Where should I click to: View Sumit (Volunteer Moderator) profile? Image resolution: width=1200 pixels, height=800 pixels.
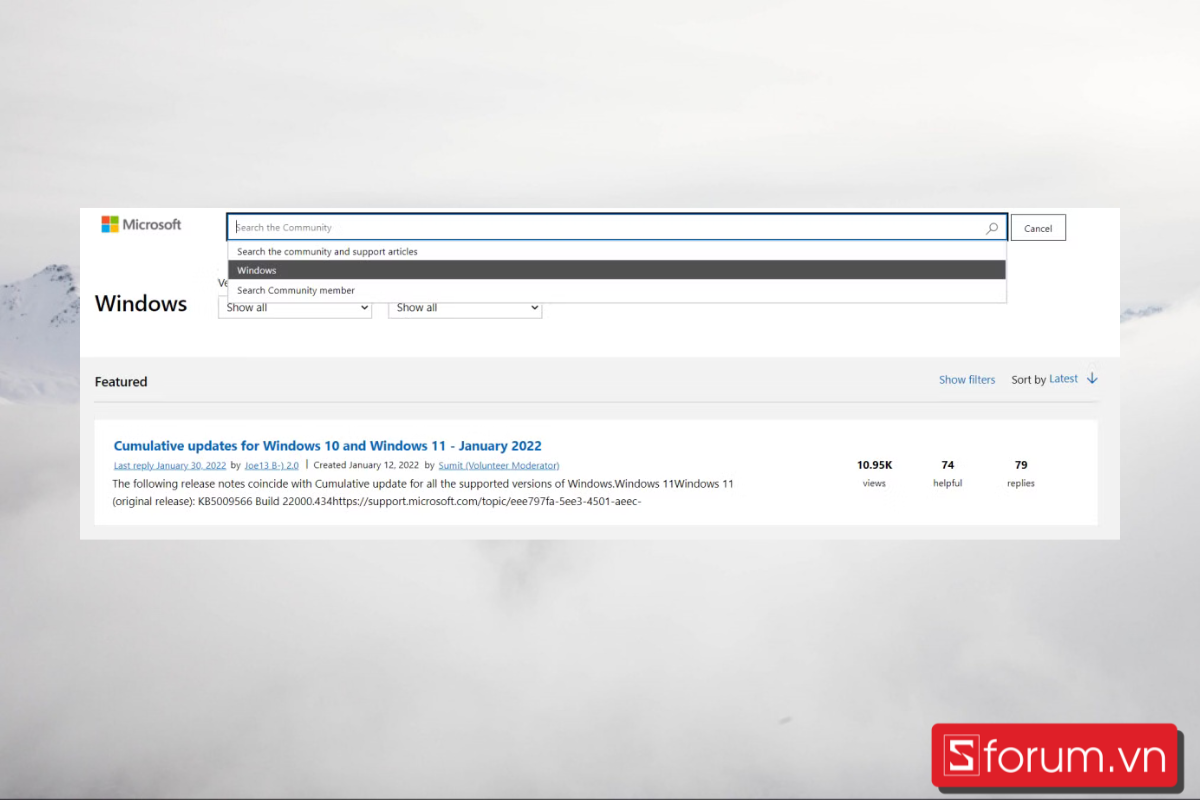[499, 465]
